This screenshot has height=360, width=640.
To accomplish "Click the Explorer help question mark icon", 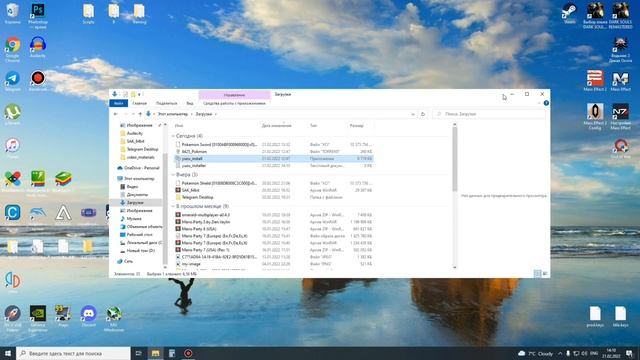I will point(546,103).
